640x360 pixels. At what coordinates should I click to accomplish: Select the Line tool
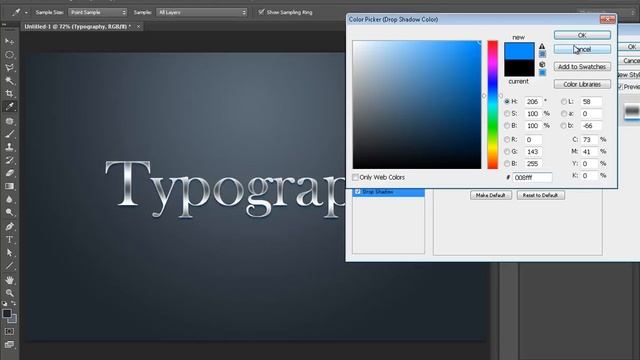(9, 266)
